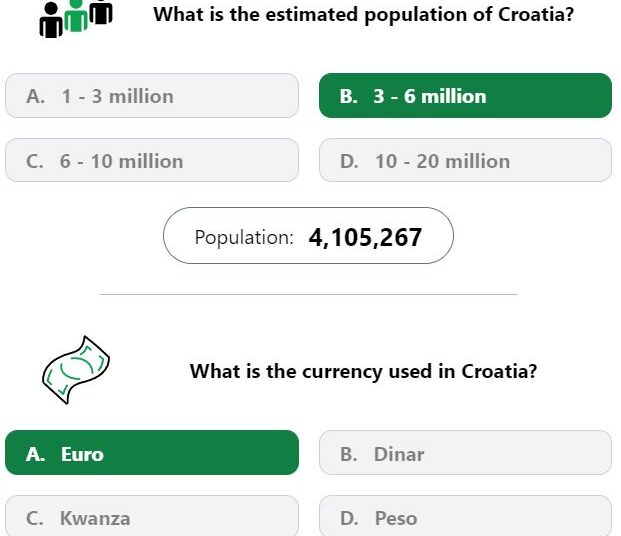This screenshot has height=536, width=621.
Task: Click the "Population:" label text
Action: [244, 238]
